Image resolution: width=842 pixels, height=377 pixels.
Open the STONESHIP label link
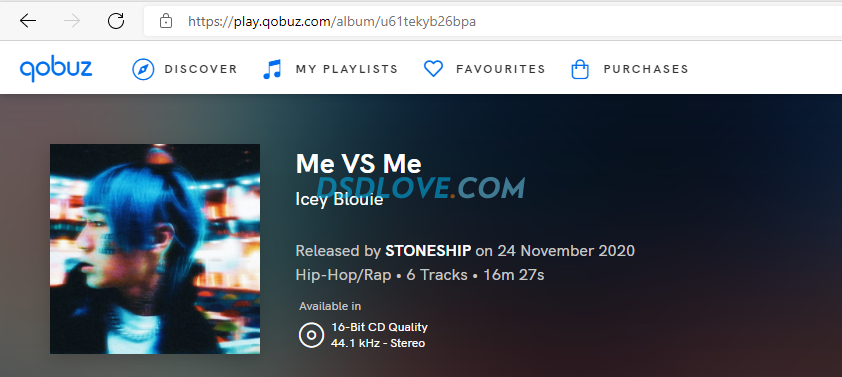(429, 251)
